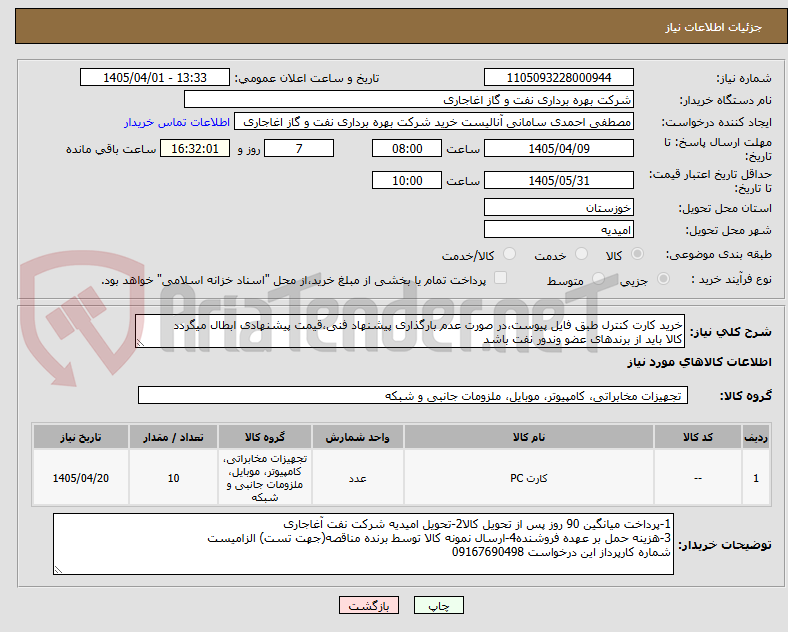Image resolution: width=788 pixels, height=632 pixels.
Task: Choose the متوسط purchase process option
Action: (598, 278)
